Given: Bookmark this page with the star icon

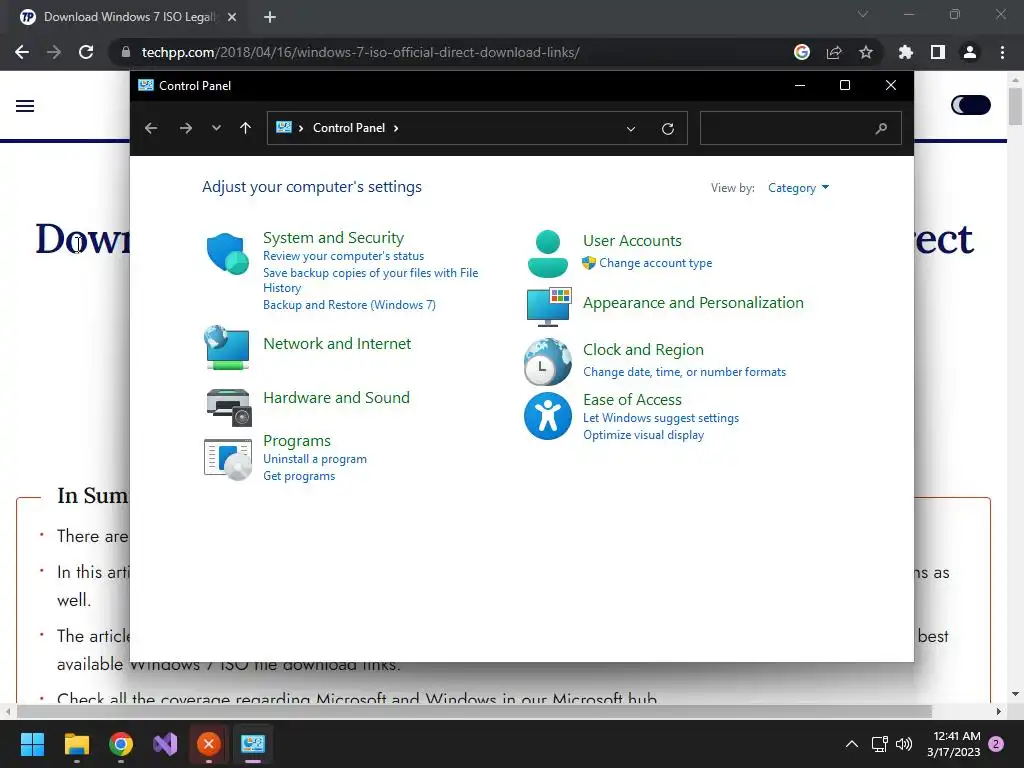Looking at the screenshot, I should (x=865, y=52).
